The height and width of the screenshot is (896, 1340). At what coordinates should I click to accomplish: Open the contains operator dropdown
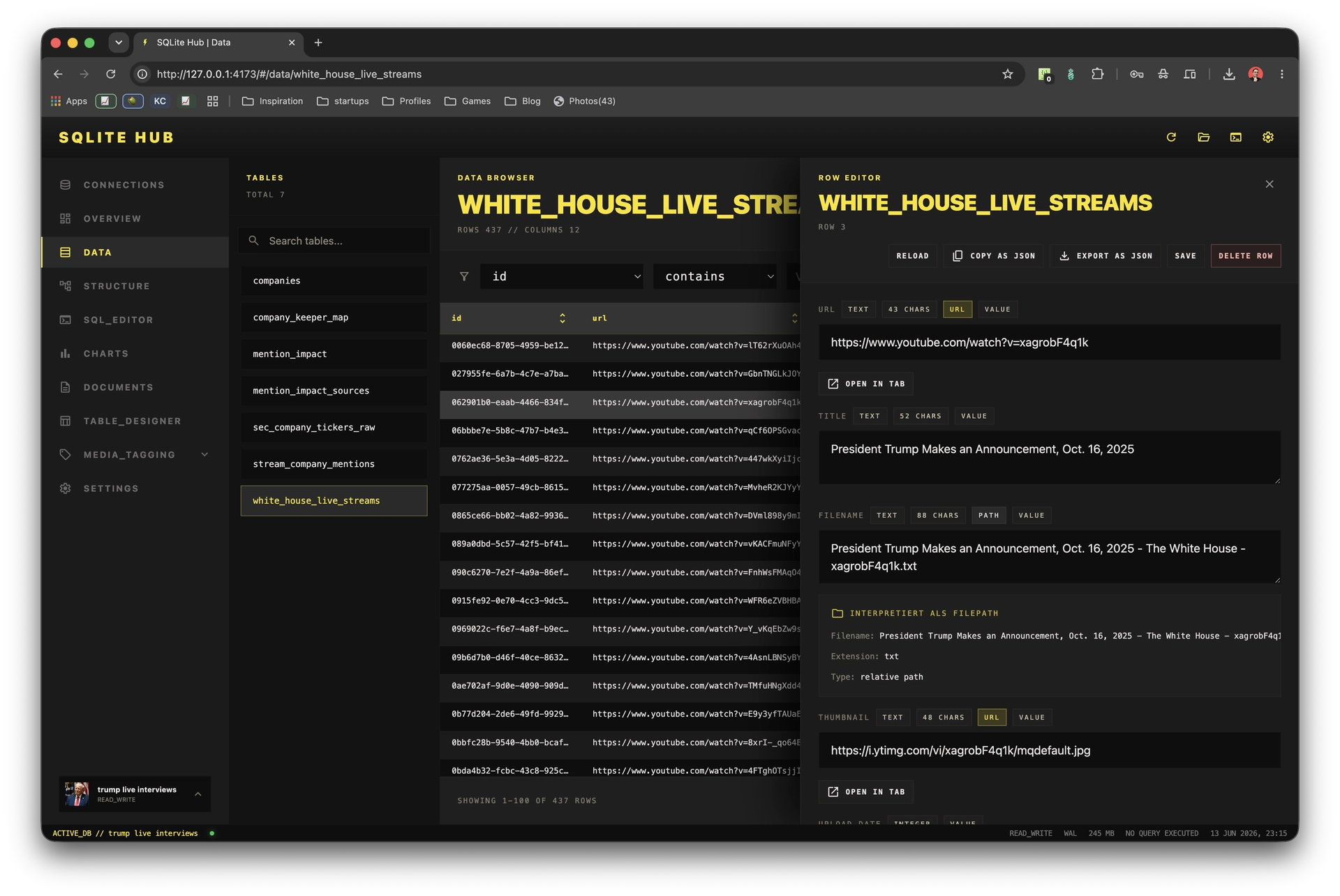pos(716,277)
